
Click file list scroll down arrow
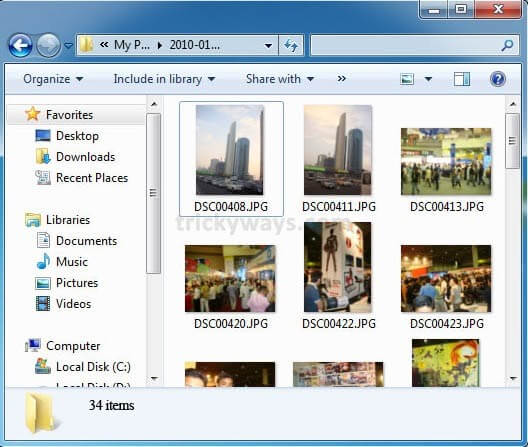tap(513, 379)
